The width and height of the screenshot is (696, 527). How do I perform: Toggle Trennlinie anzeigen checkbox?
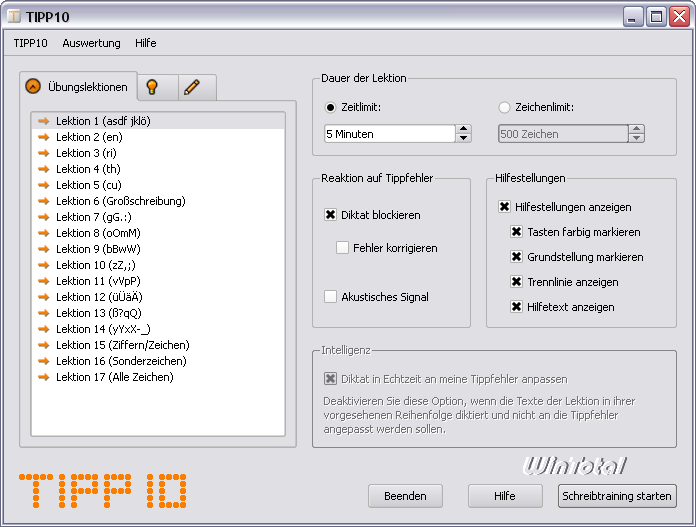[516, 281]
